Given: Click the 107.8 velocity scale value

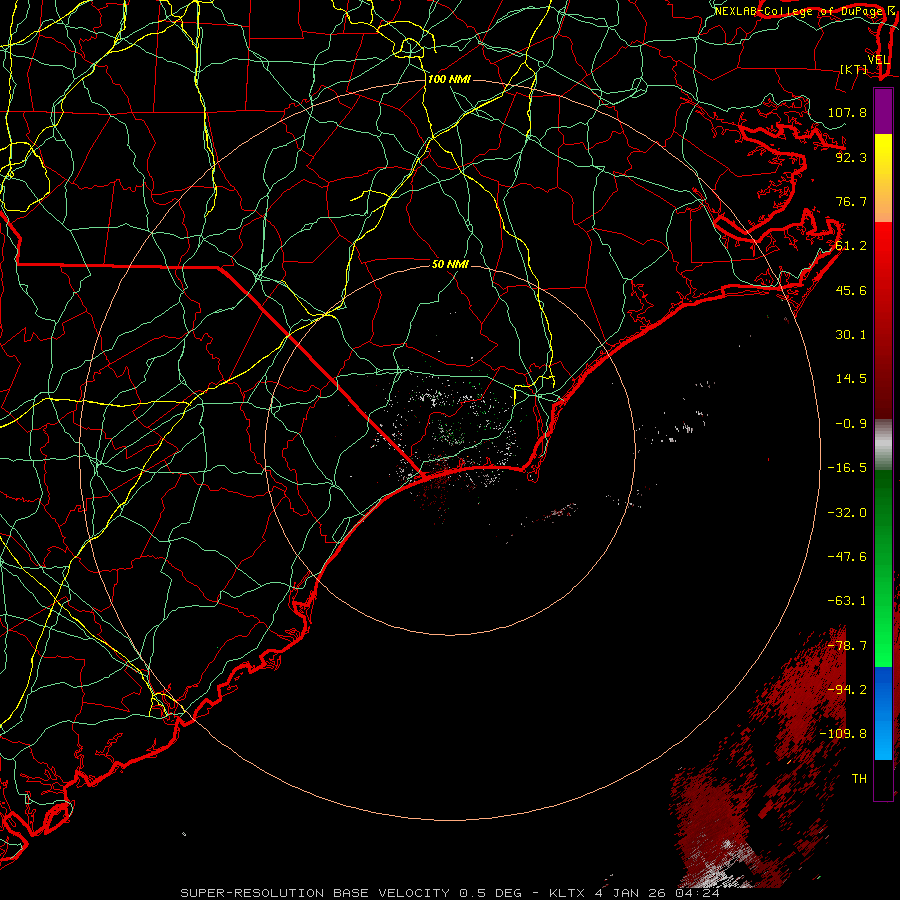Looking at the screenshot, I should (x=847, y=112).
